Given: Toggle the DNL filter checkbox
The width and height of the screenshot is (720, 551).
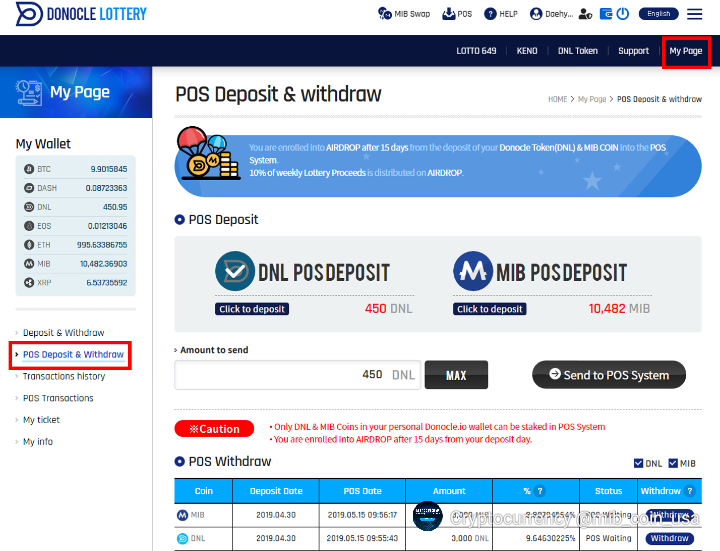Looking at the screenshot, I should 639,463.
